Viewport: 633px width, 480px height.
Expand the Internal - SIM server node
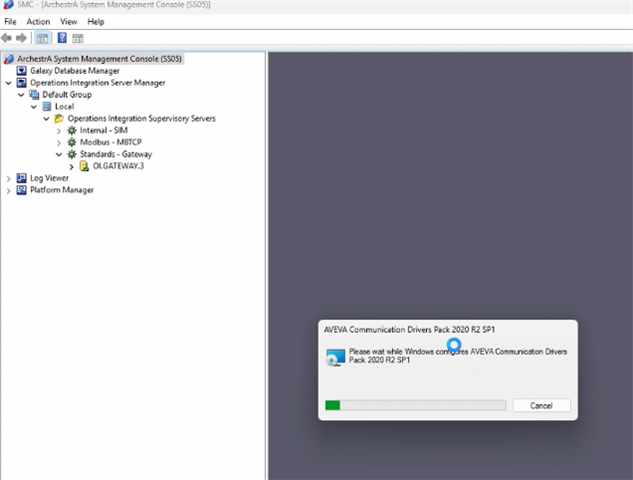pos(59,131)
